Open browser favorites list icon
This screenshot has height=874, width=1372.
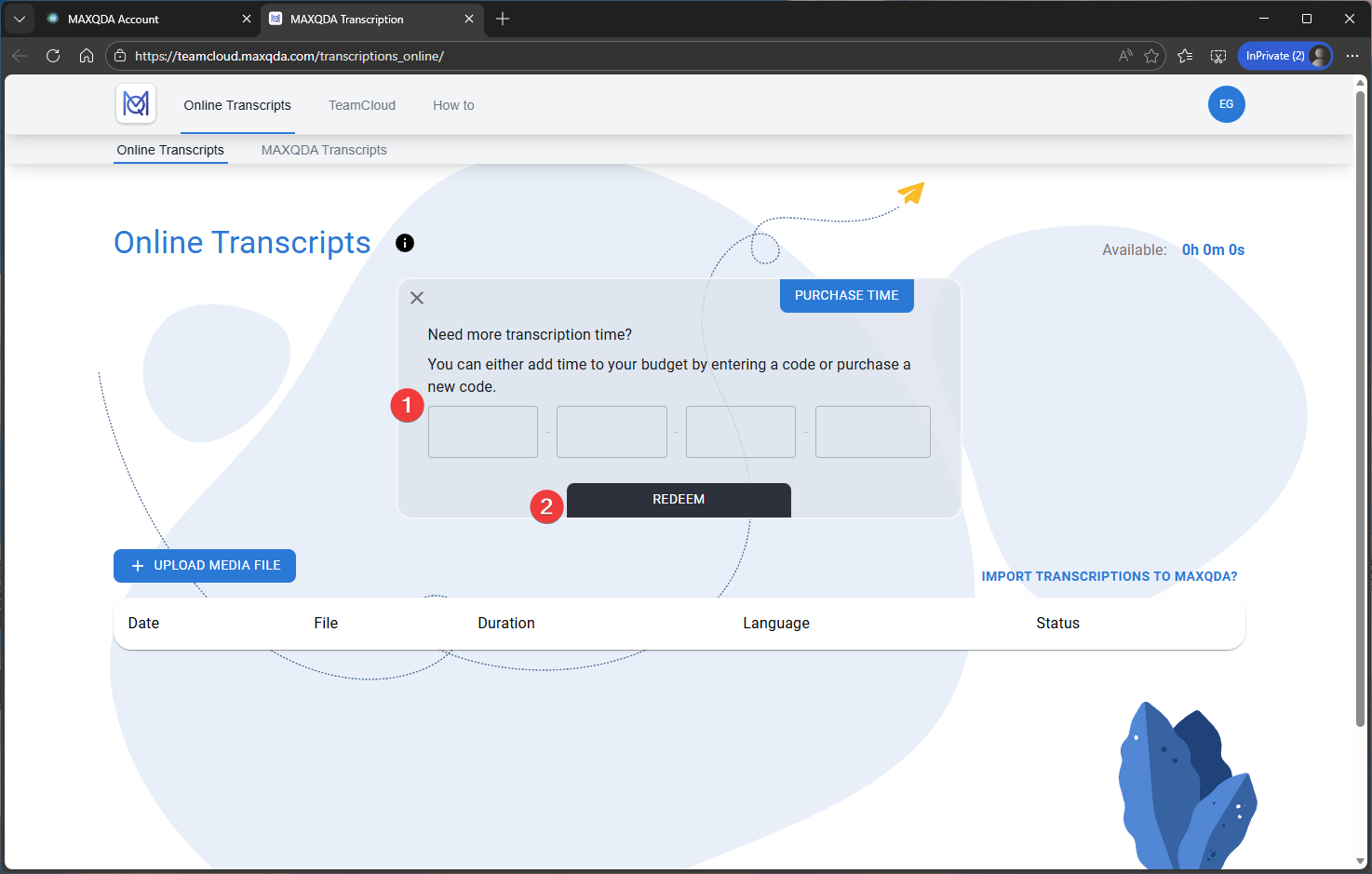1185,56
